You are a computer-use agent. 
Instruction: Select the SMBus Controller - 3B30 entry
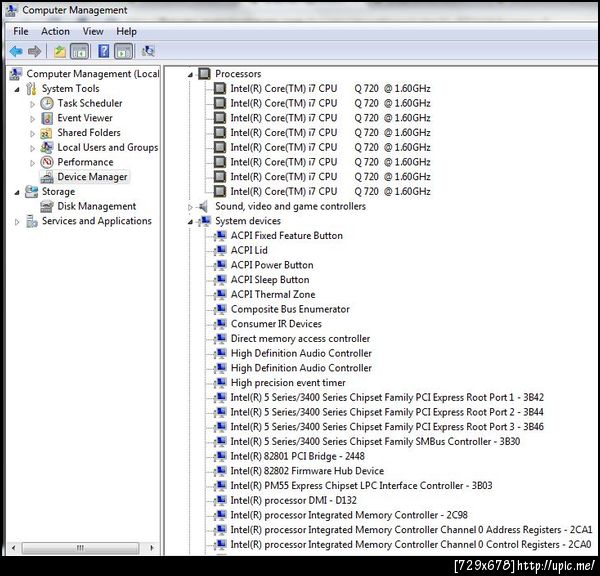[375, 442]
